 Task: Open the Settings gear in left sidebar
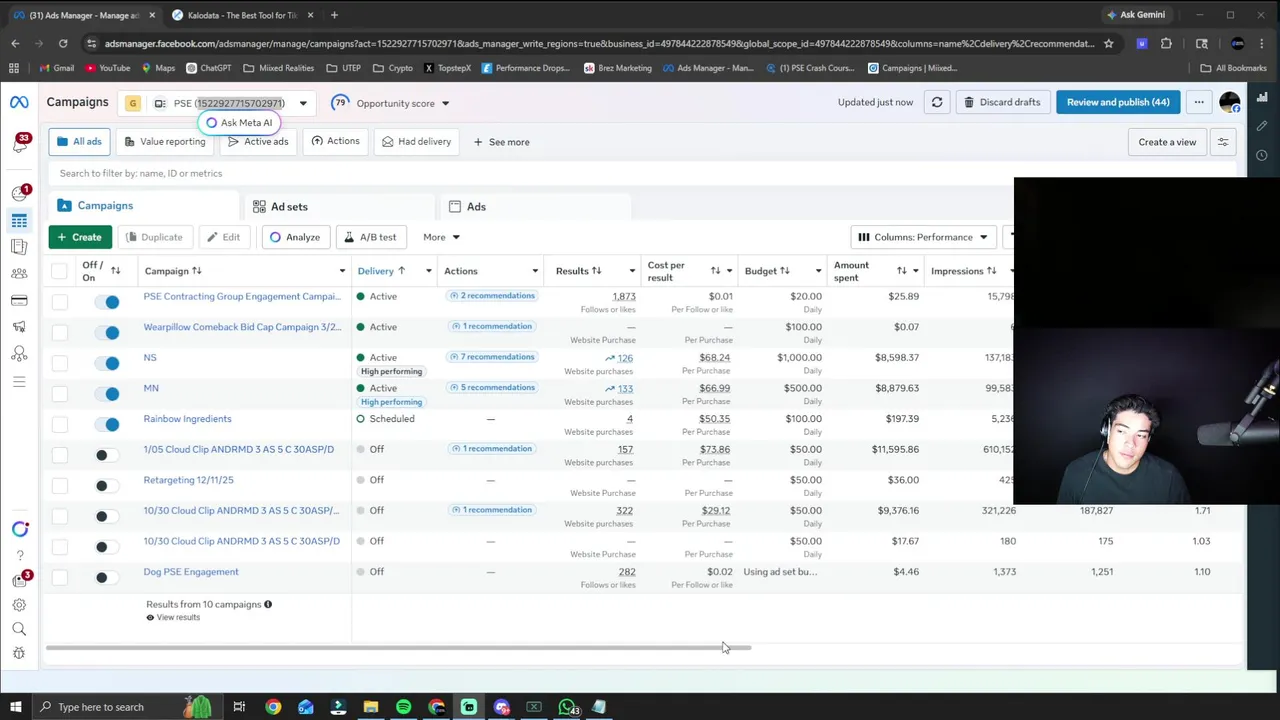[19, 605]
